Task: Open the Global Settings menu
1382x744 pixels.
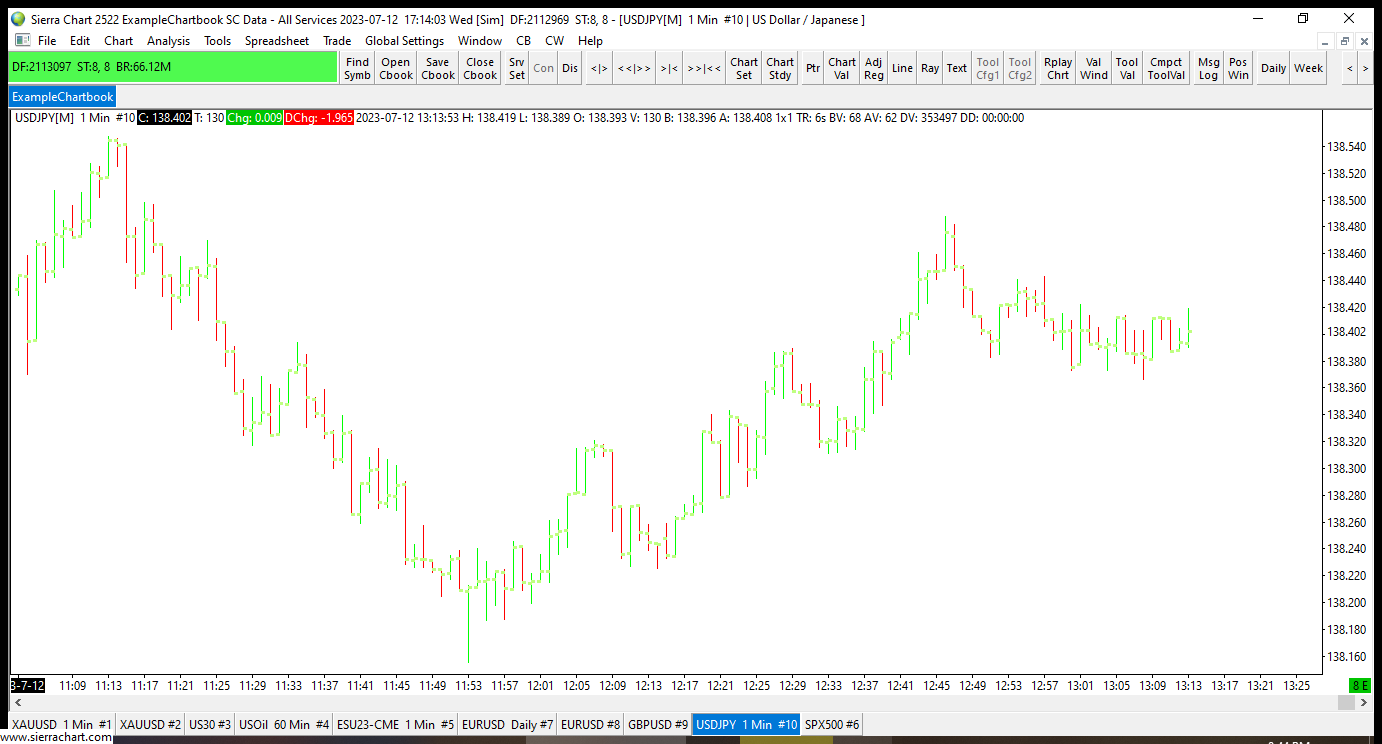Action: (404, 41)
